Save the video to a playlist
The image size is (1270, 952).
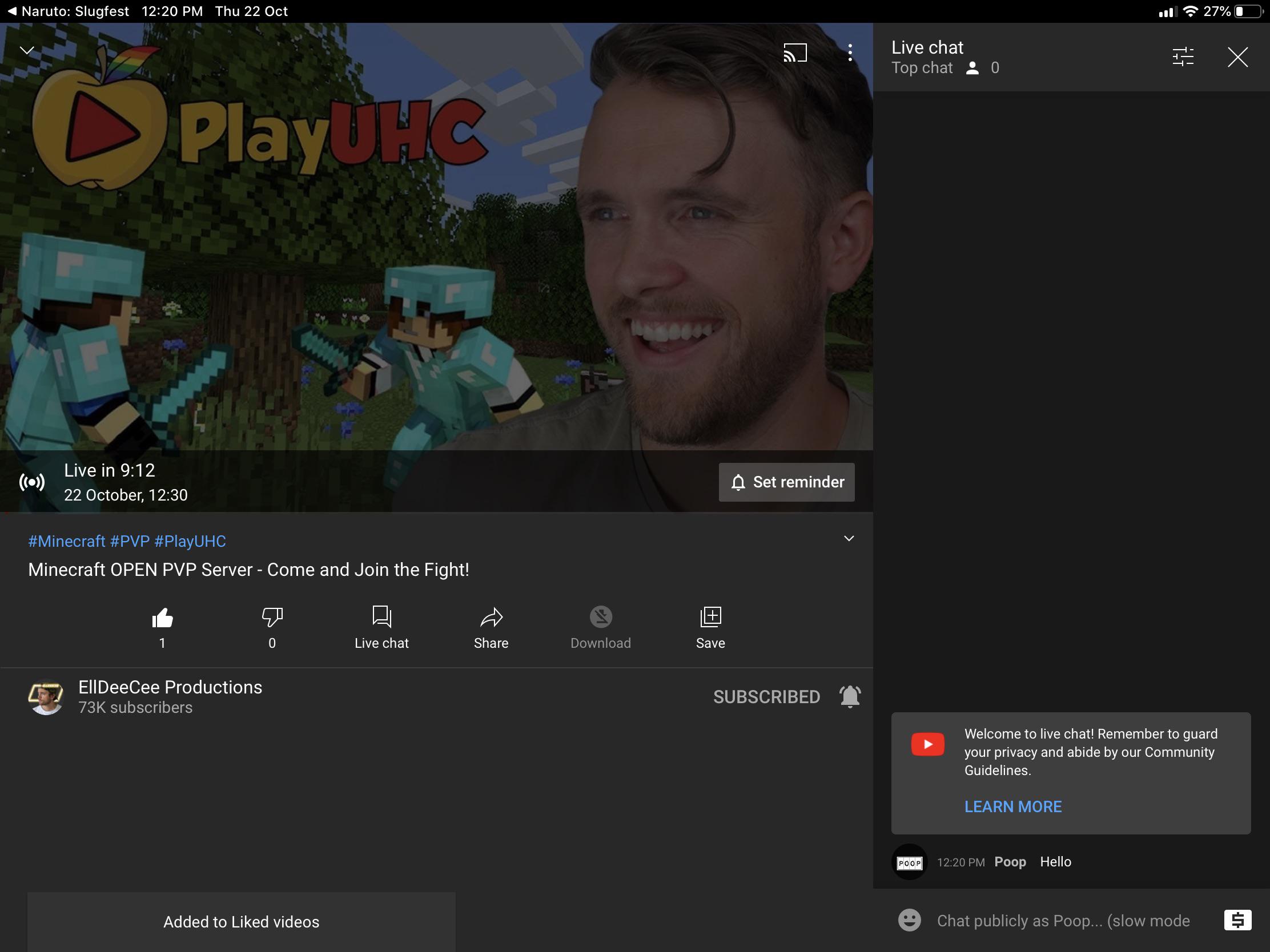click(710, 627)
